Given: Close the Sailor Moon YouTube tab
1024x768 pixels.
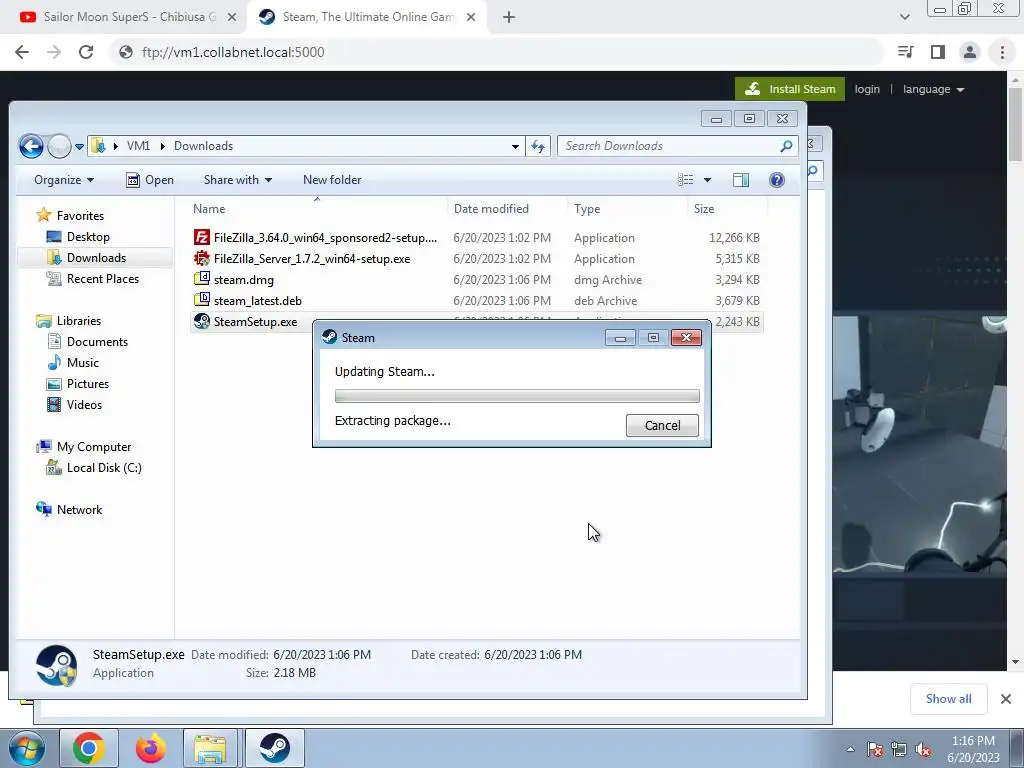Looking at the screenshot, I should tap(232, 18).
